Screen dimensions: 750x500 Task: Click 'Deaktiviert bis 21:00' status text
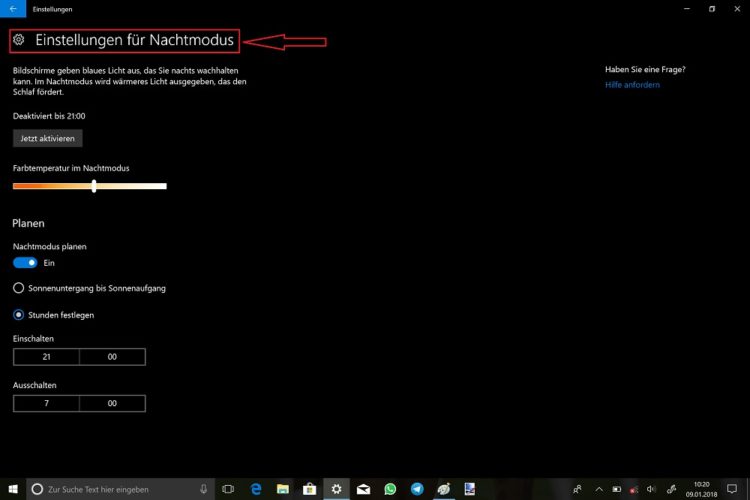point(49,116)
